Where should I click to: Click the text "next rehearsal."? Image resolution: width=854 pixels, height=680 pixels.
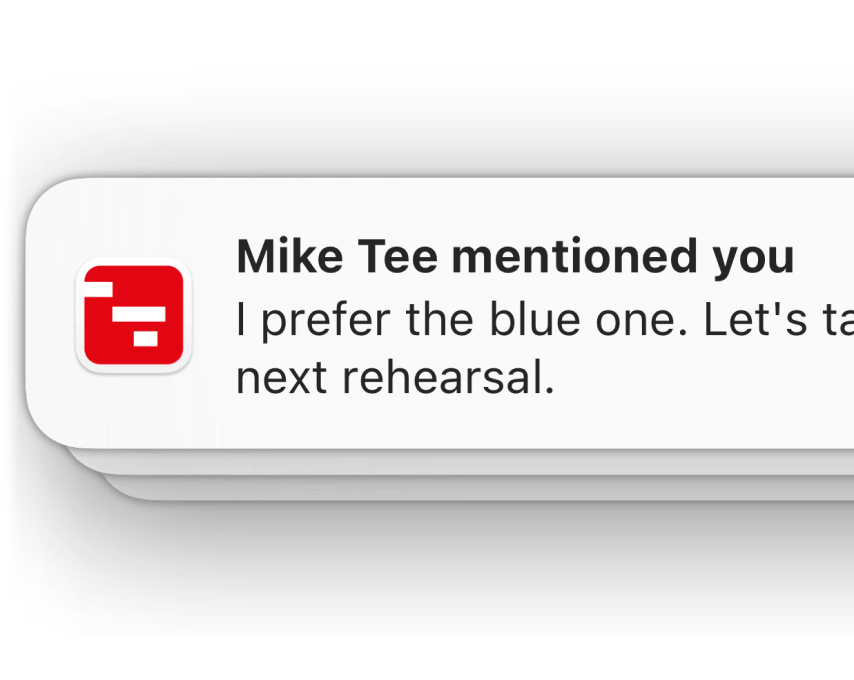pyautogui.click(x=395, y=378)
